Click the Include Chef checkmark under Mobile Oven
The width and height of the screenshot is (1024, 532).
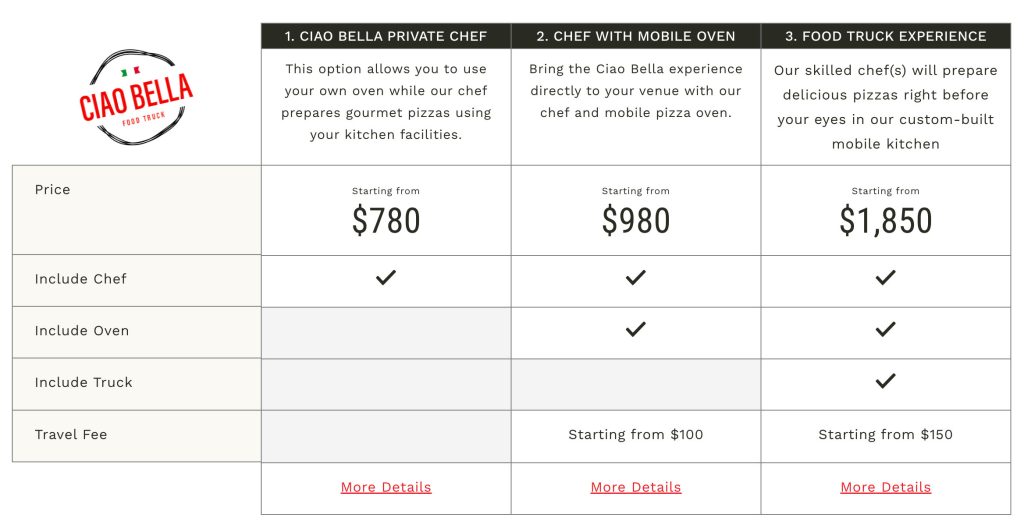click(x=635, y=277)
